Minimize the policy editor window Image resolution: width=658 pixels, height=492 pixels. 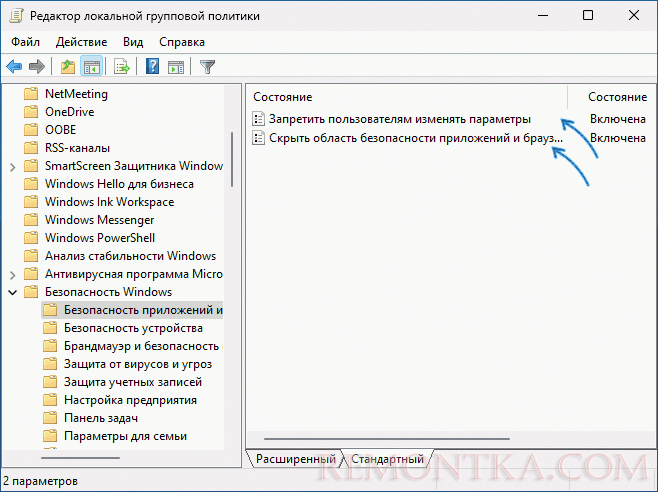pyautogui.click(x=543, y=16)
